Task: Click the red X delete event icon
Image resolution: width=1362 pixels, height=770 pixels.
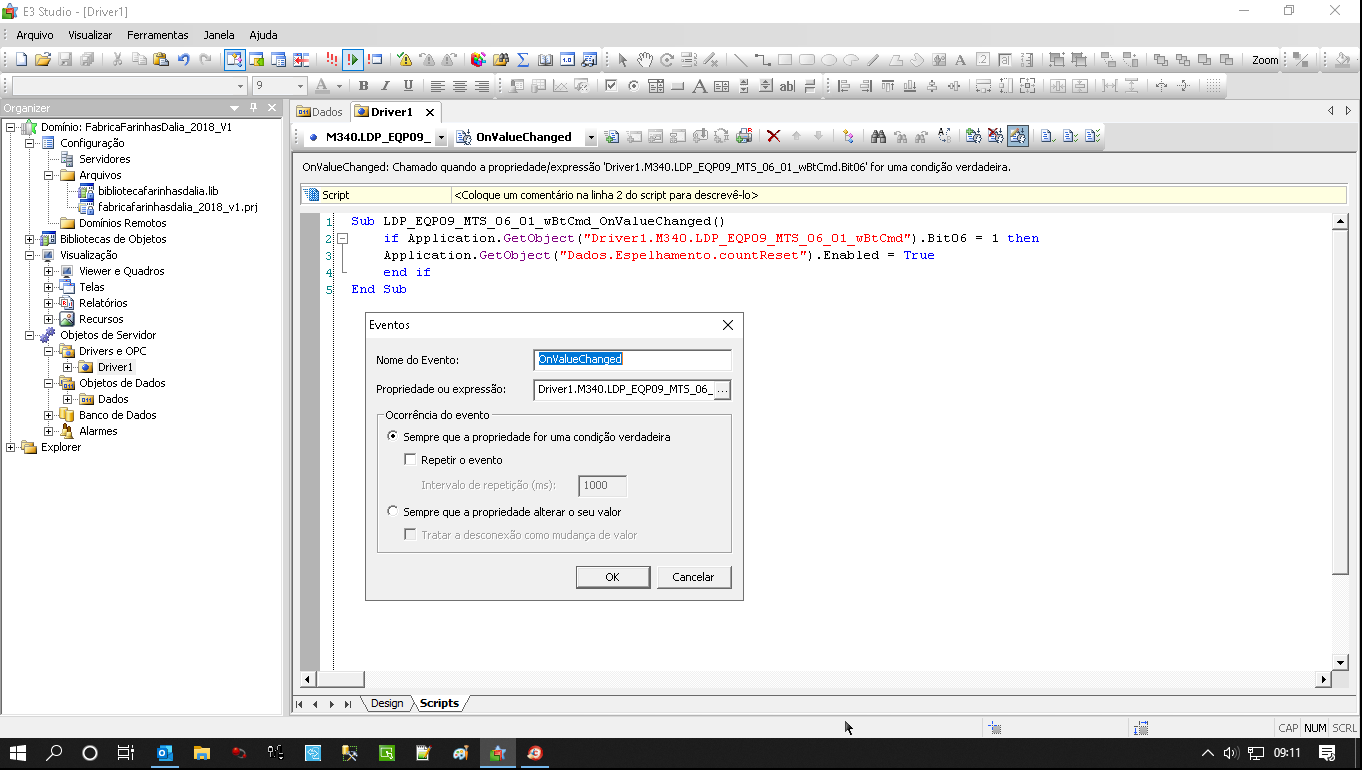Action: pos(773,137)
